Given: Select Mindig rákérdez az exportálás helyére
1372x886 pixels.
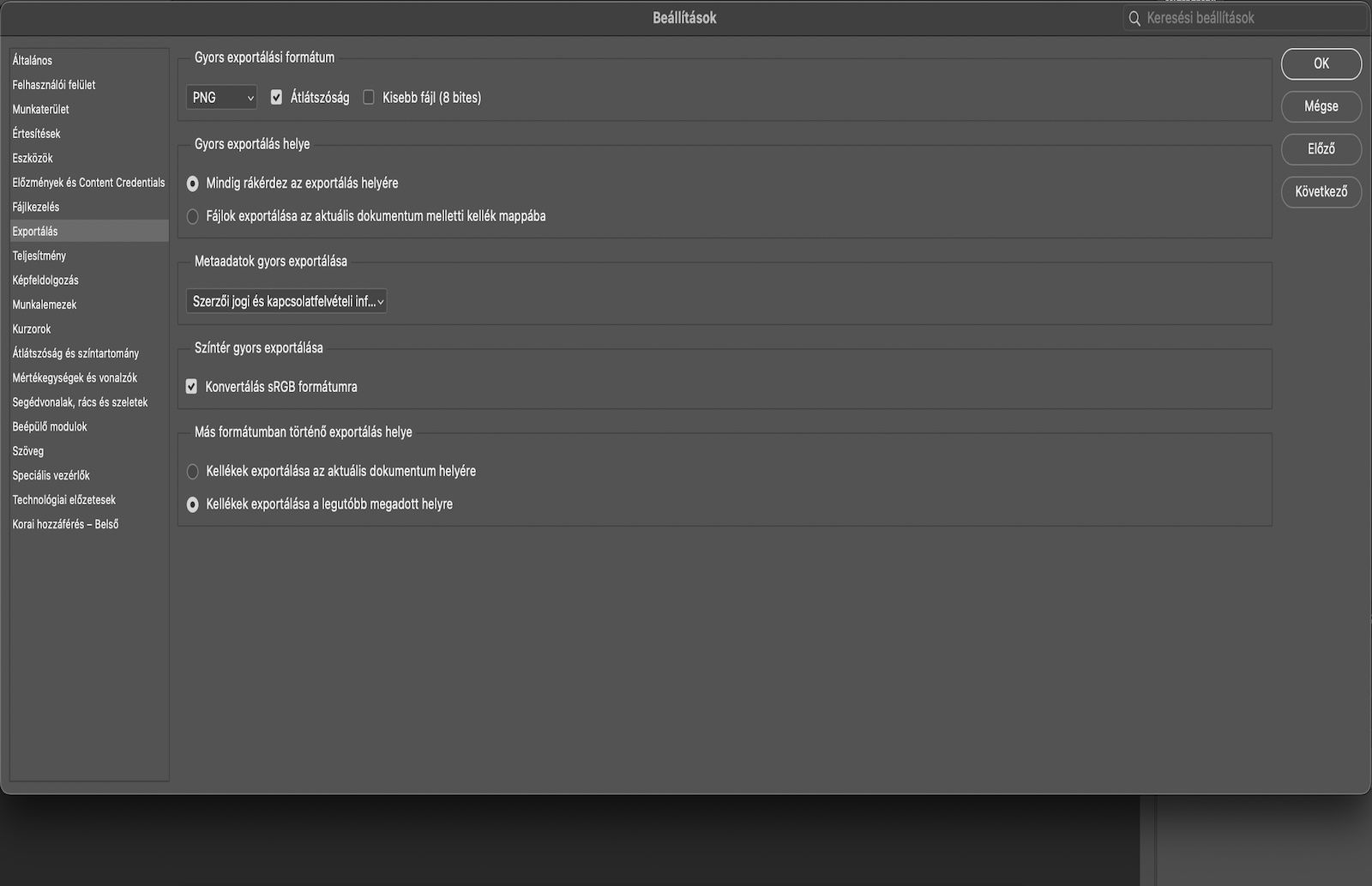Looking at the screenshot, I should (x=193, y=184).
